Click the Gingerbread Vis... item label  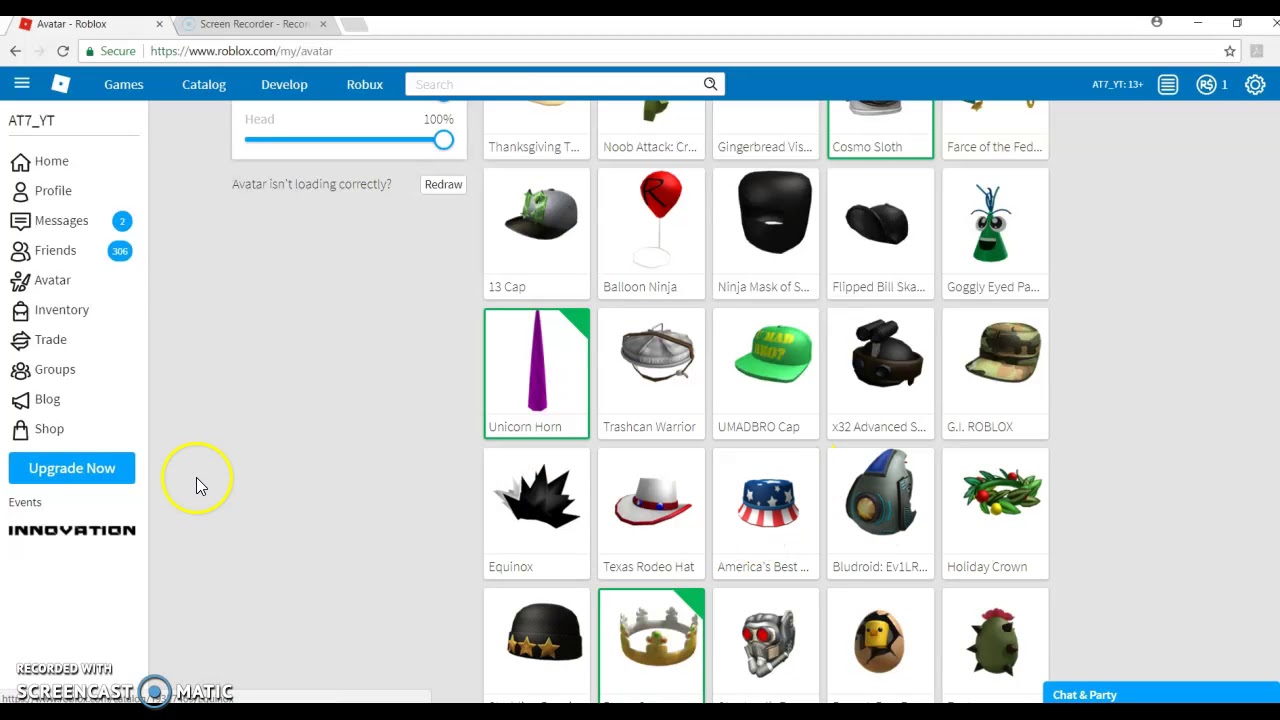[765, 147]
